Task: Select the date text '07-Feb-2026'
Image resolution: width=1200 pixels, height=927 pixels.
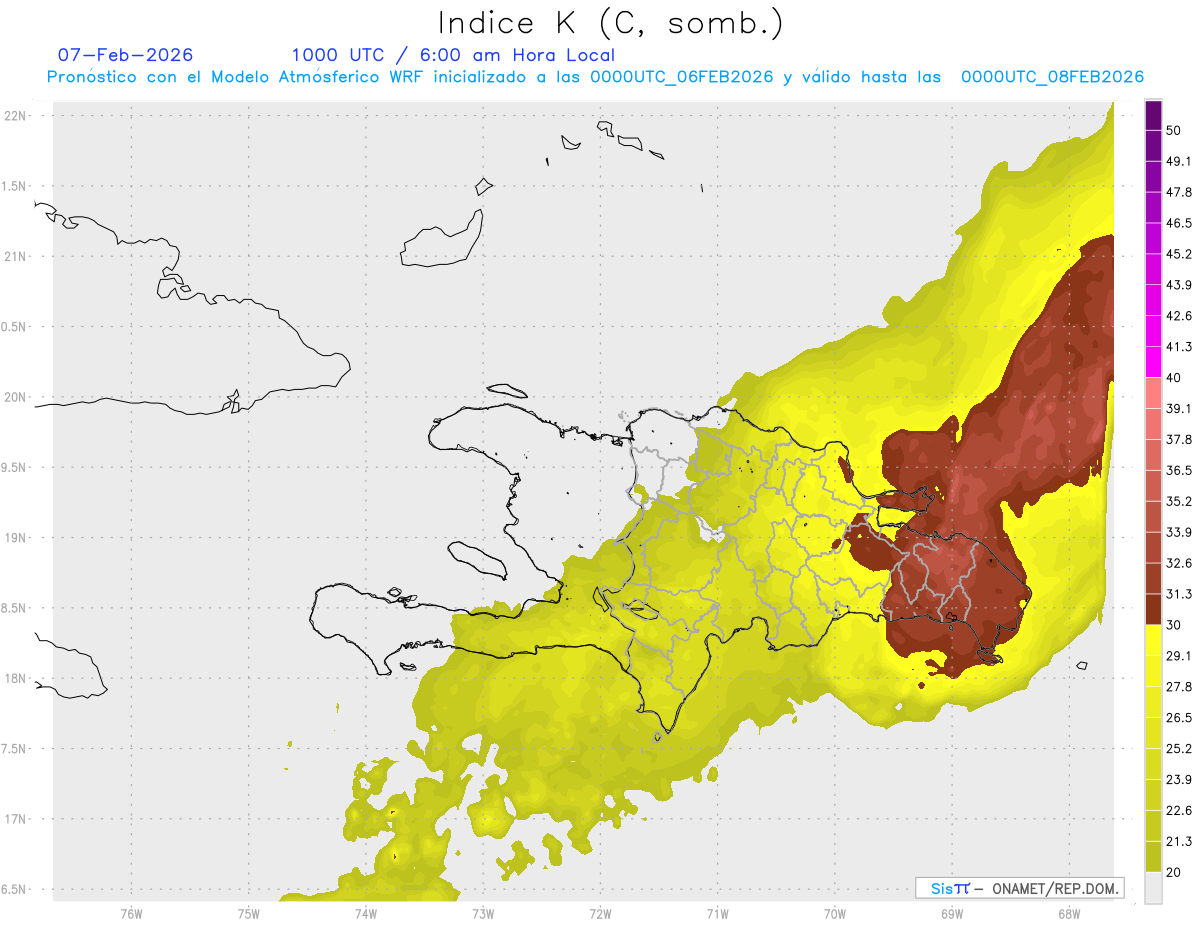Action: click(x=125, y=55)
